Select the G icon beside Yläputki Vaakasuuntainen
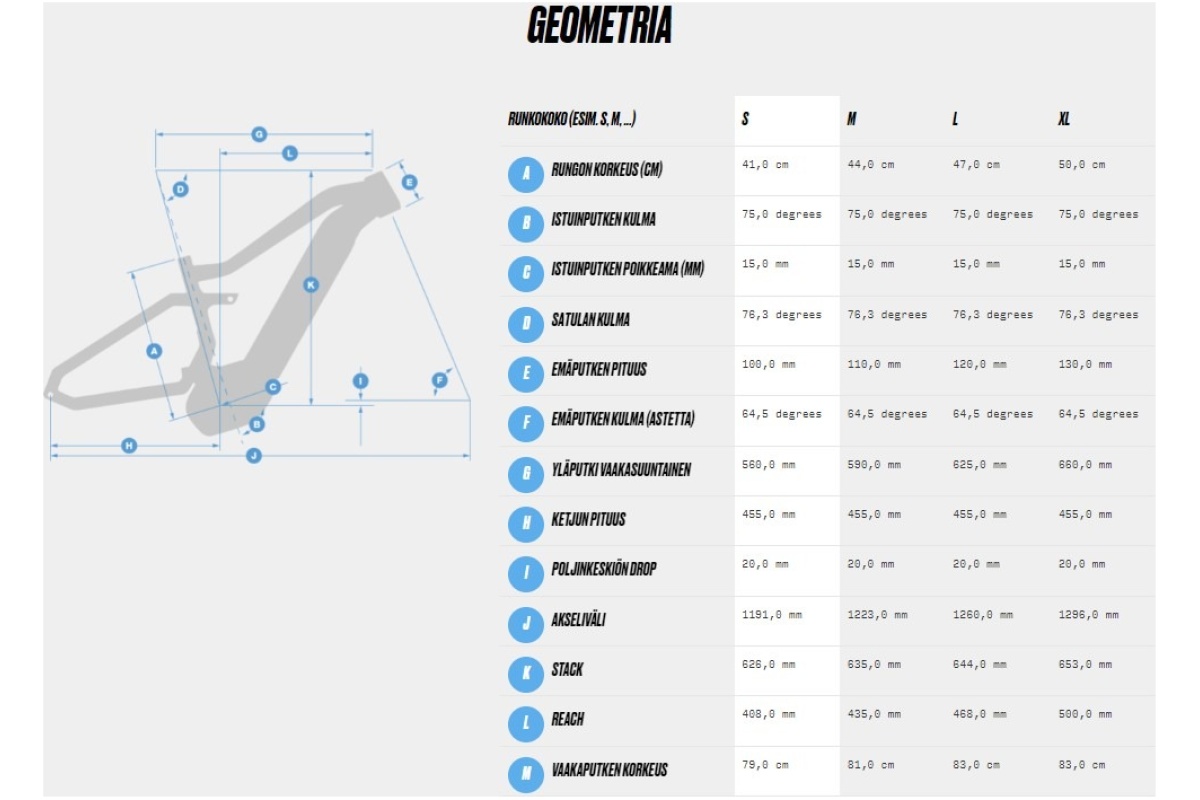Viewport: 1200px width, 800px height. (x=526, y=473)
